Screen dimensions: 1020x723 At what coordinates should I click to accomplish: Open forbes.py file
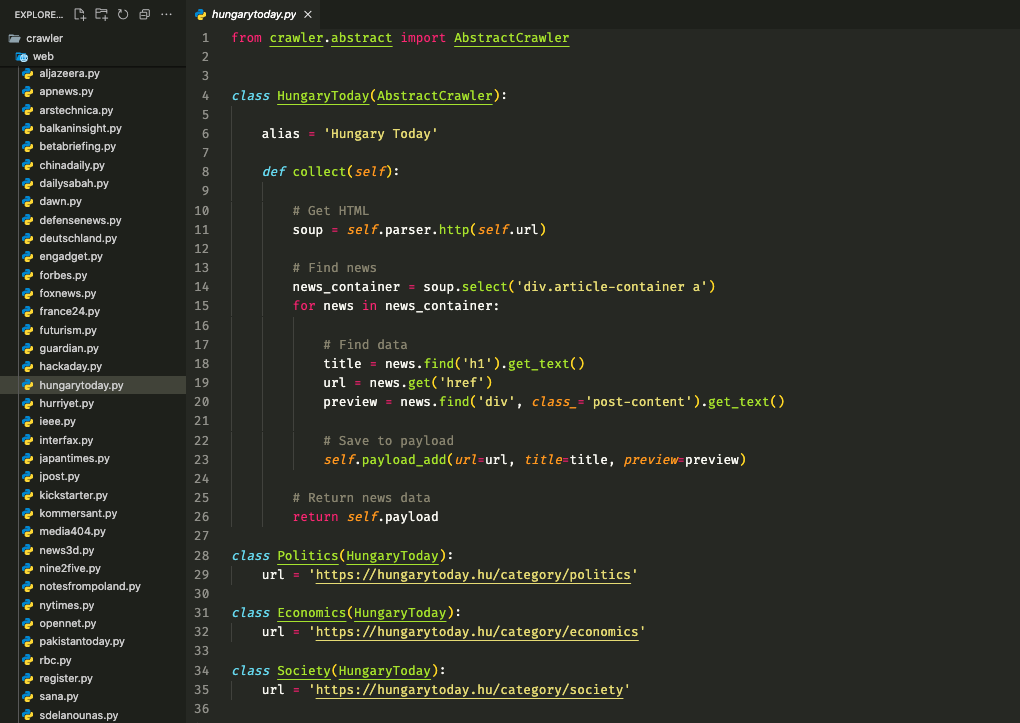click(x=93, y=275)
